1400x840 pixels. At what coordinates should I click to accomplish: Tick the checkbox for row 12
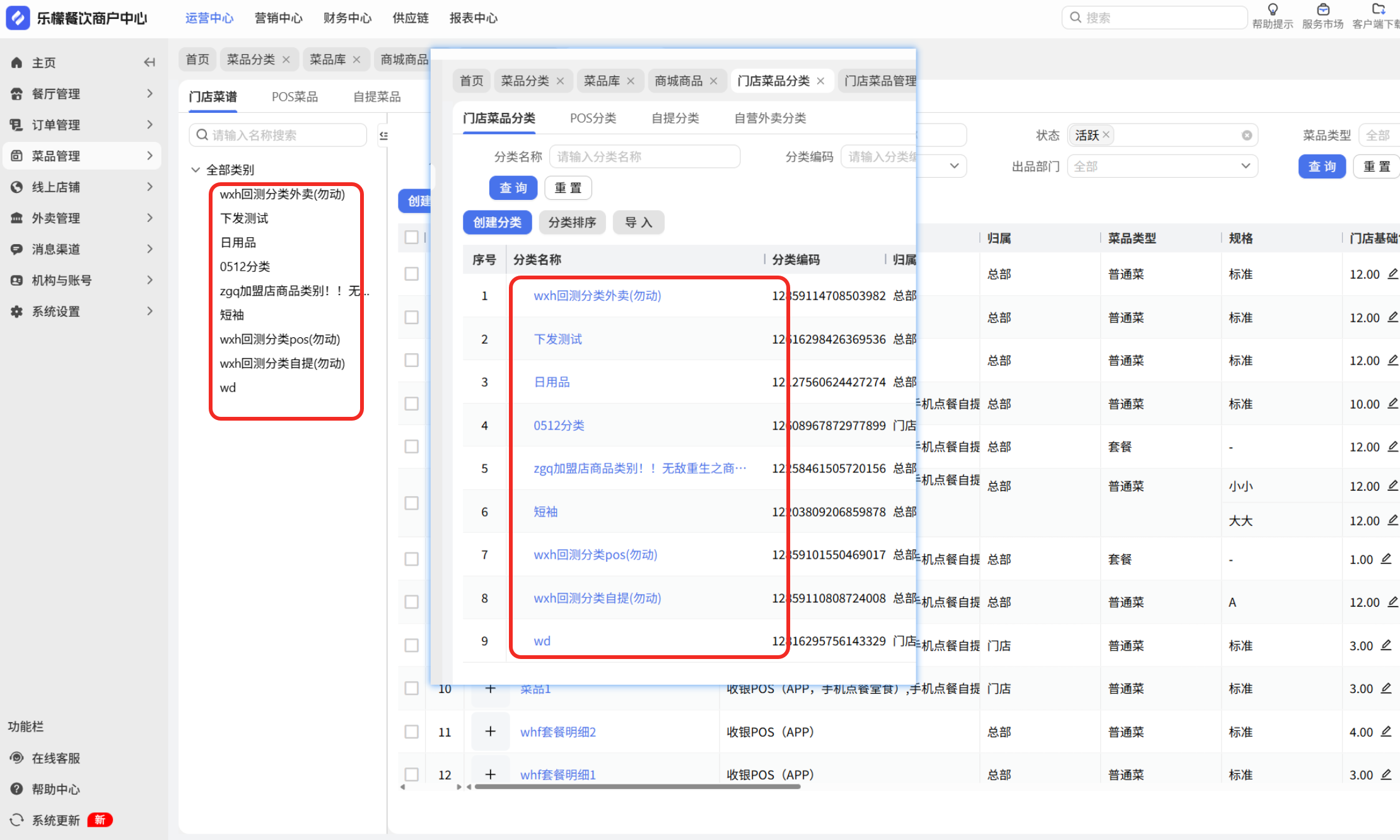coord(412,774)
